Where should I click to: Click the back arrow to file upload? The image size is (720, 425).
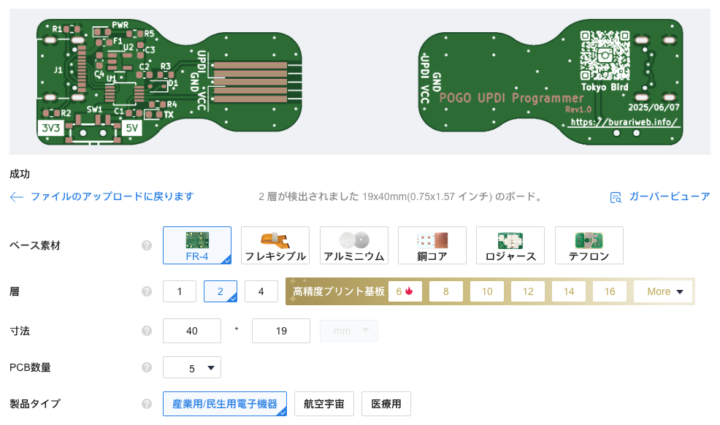pos(17,197)
